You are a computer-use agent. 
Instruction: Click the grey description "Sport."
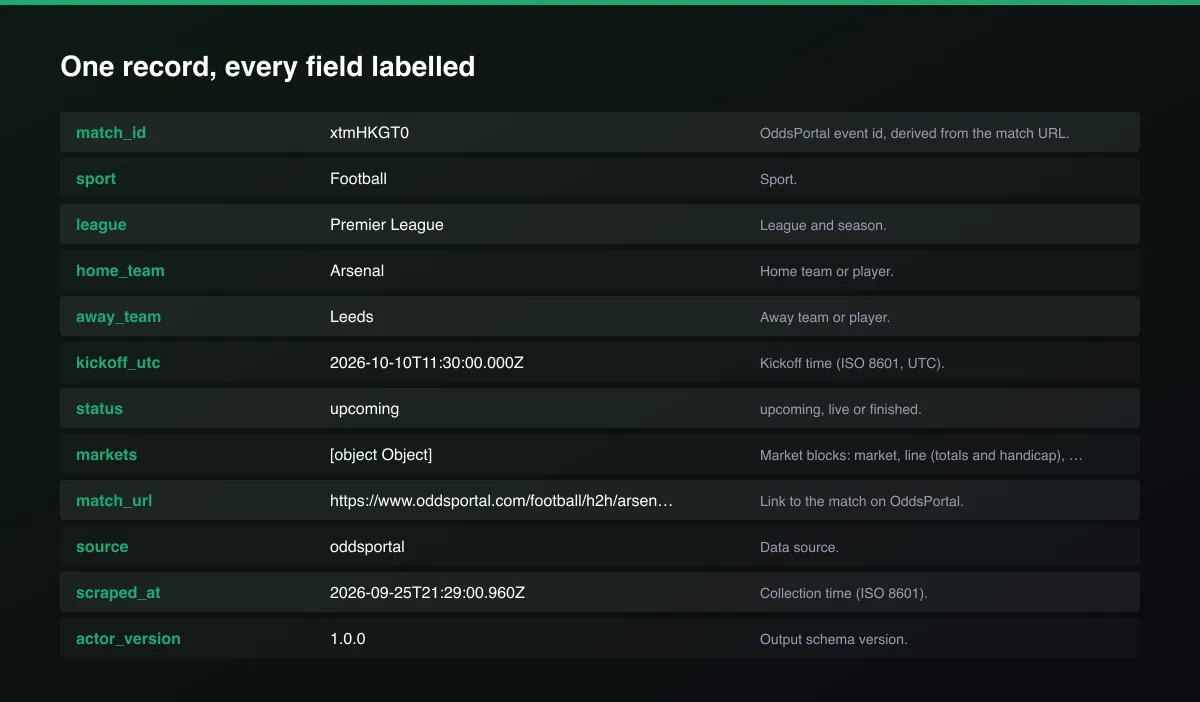(x=778, y=180)
